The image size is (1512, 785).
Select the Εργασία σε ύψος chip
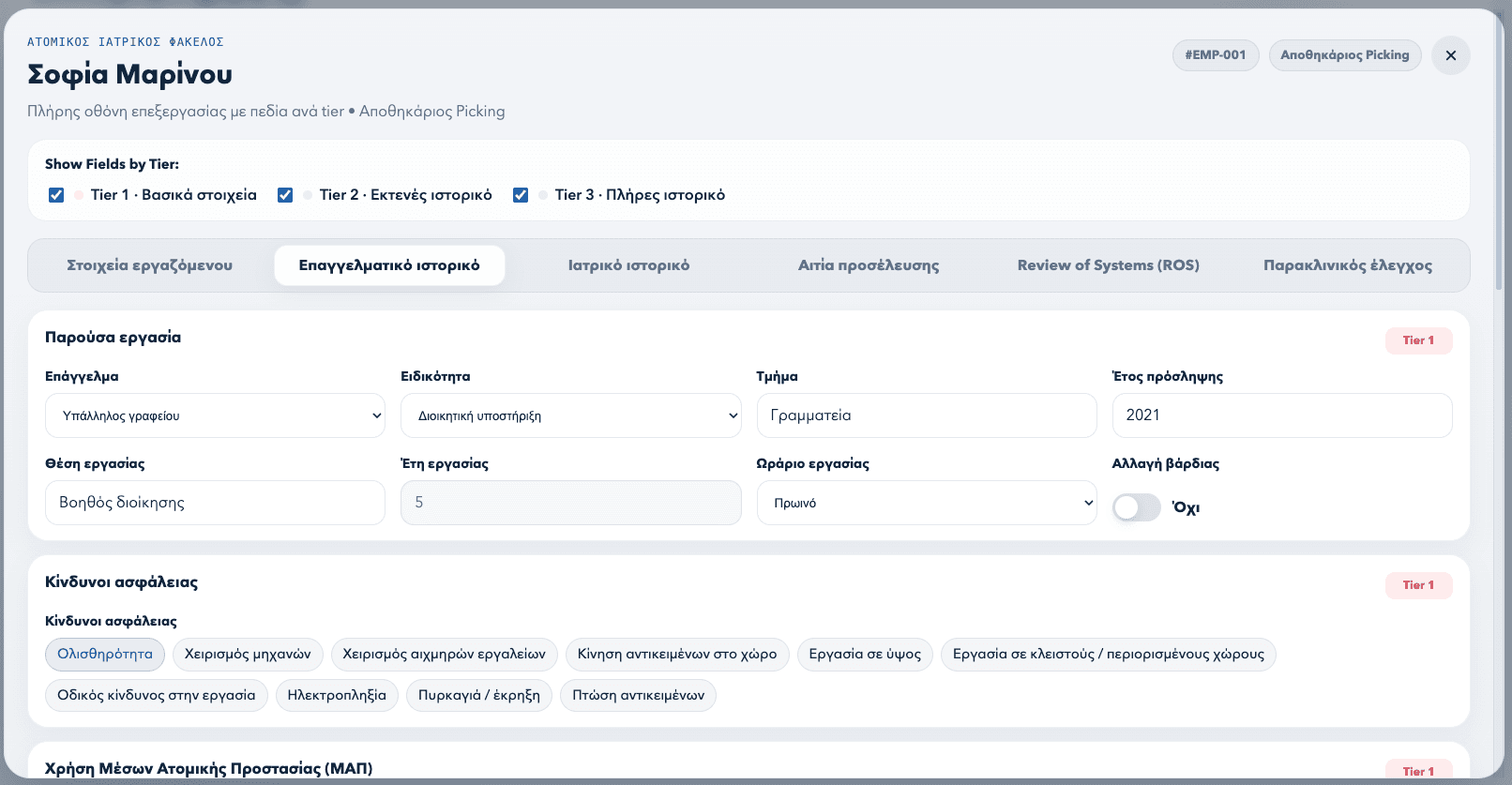pyautogui.click(x=865, y=655)
